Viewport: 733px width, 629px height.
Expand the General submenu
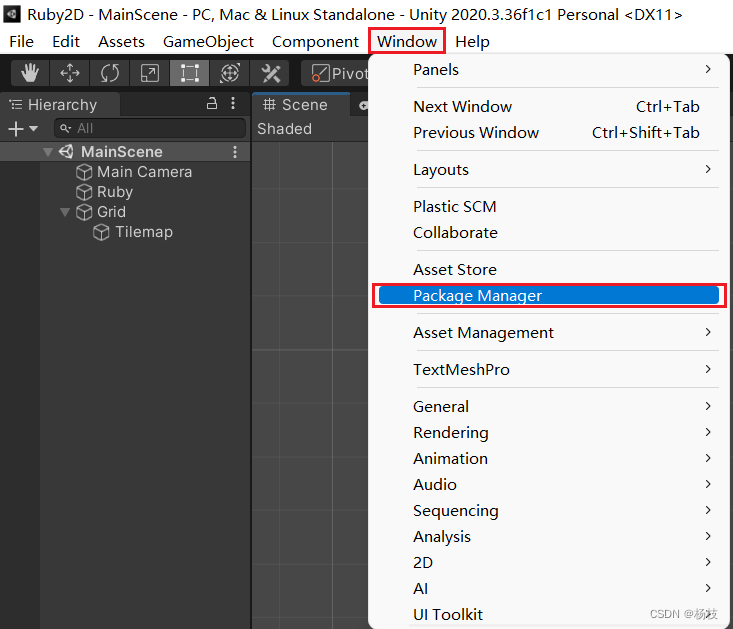(548, 407)
